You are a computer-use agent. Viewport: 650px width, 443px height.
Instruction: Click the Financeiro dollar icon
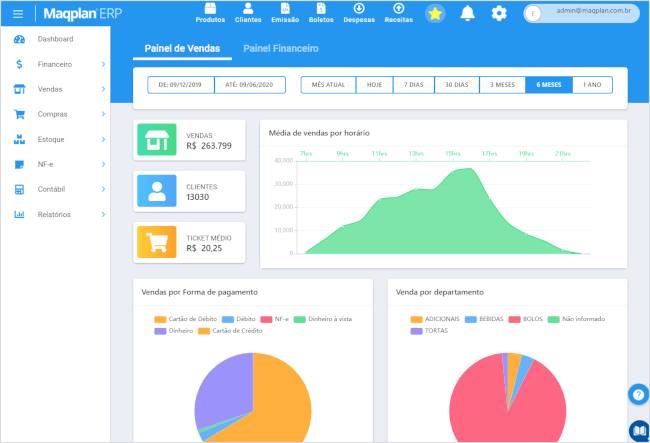[x=19, y=64]
